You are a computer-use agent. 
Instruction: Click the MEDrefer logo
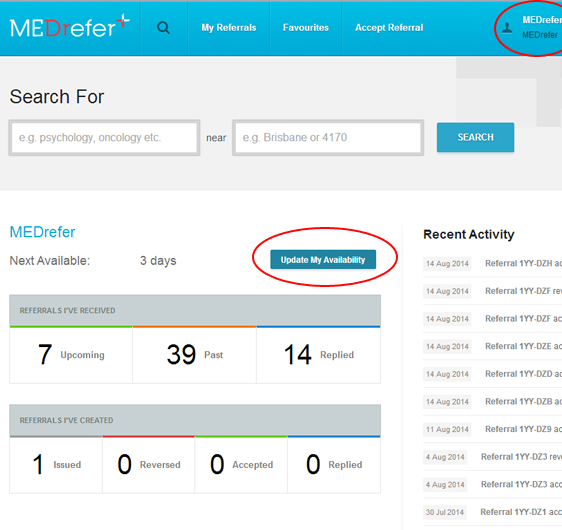[x=70, y=27]
